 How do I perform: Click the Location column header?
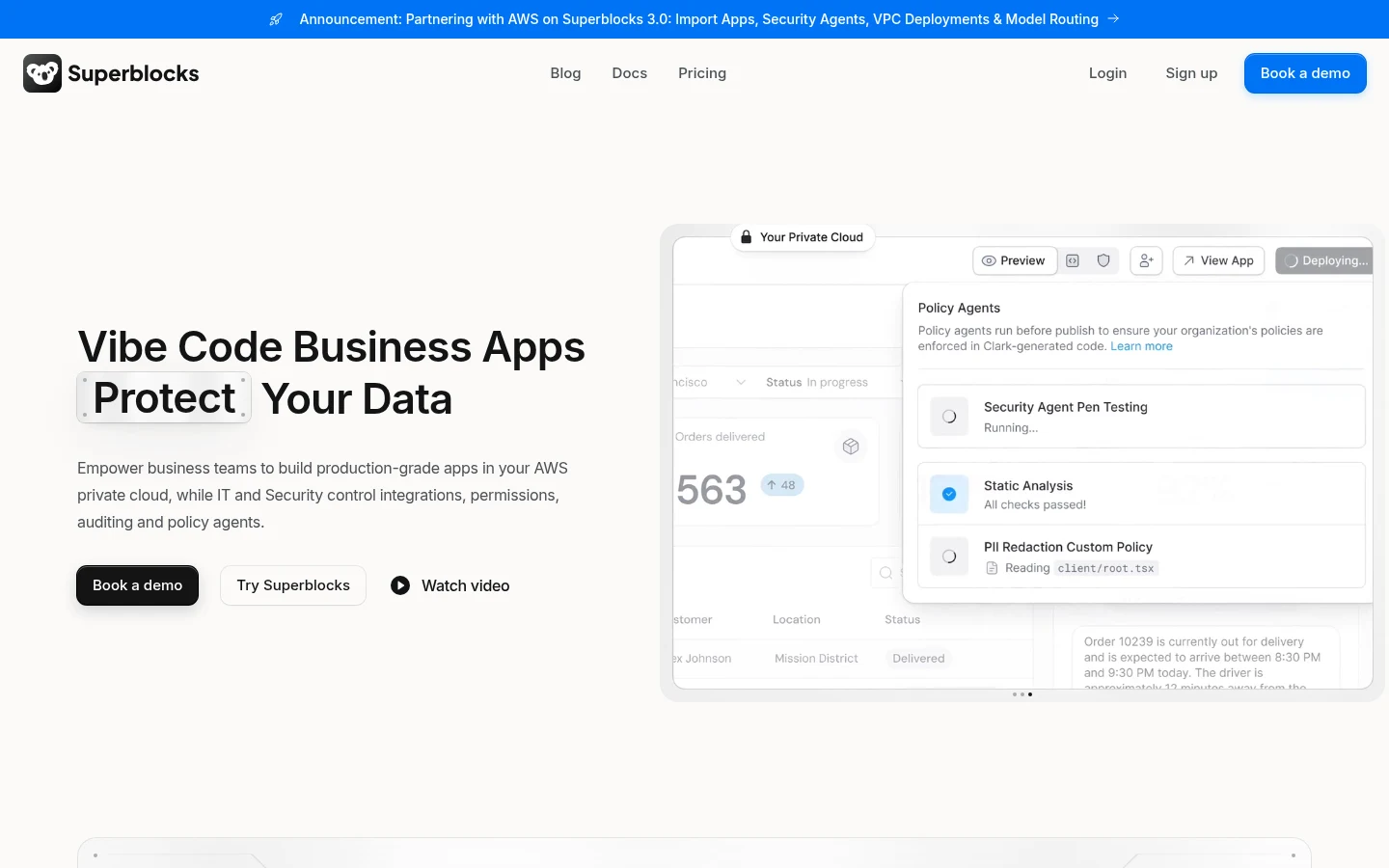[x=797, y=619]
